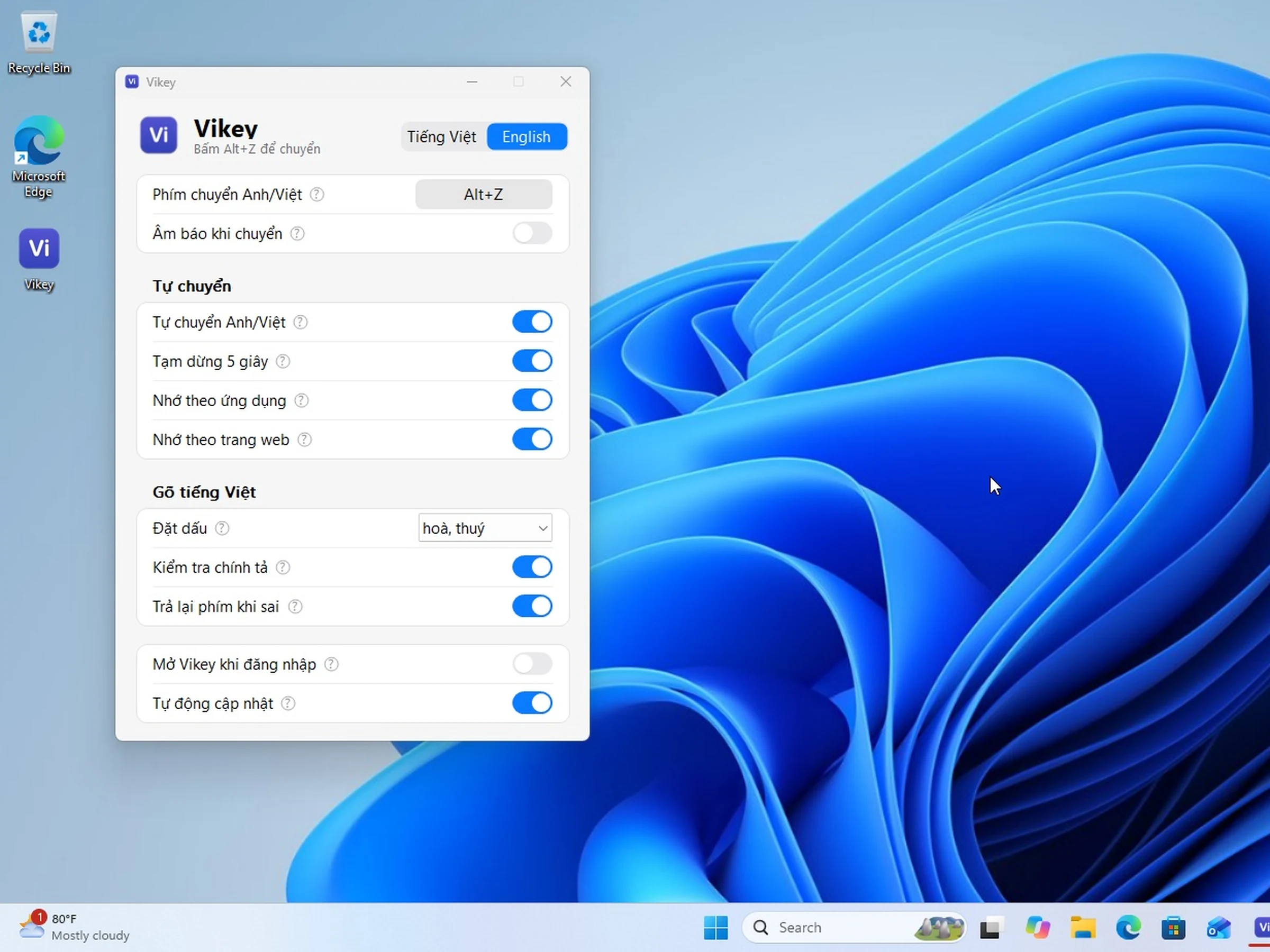Disable Tạm dừng 5 giây toggle
Viewport: 1270px width, 952px height.
tap(532, 361)
